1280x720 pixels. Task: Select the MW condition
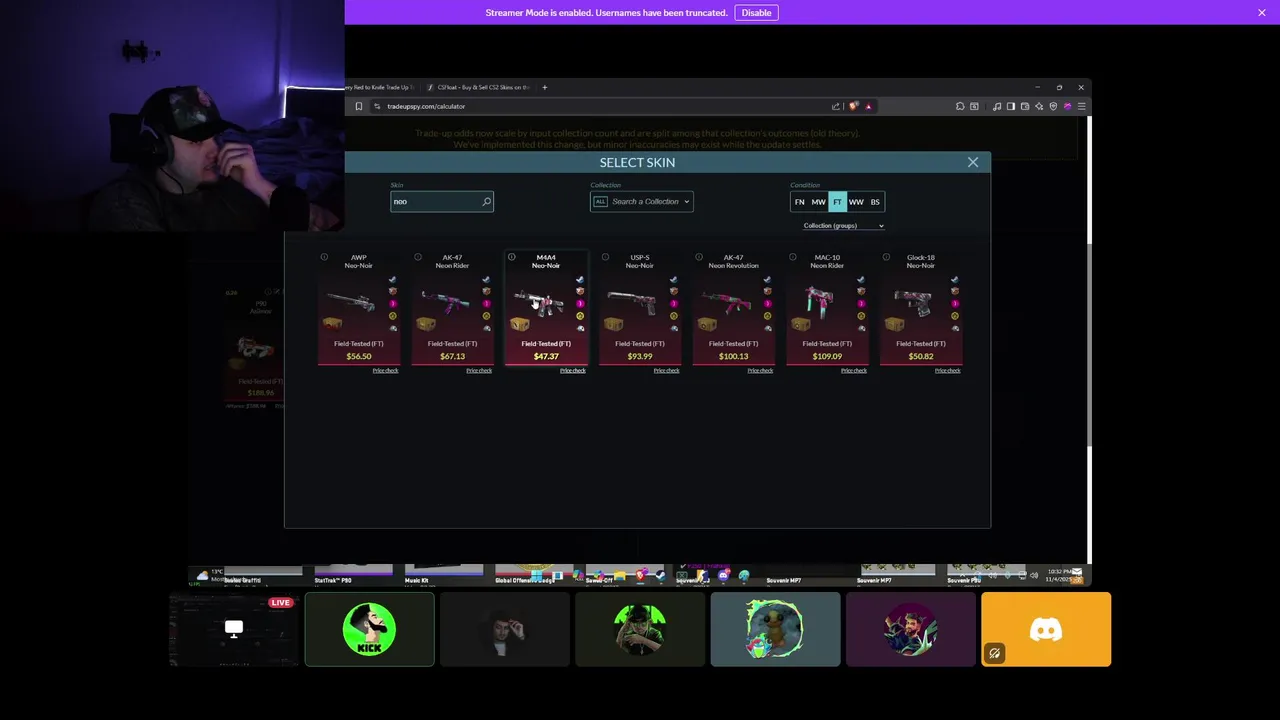click(818, 202)
